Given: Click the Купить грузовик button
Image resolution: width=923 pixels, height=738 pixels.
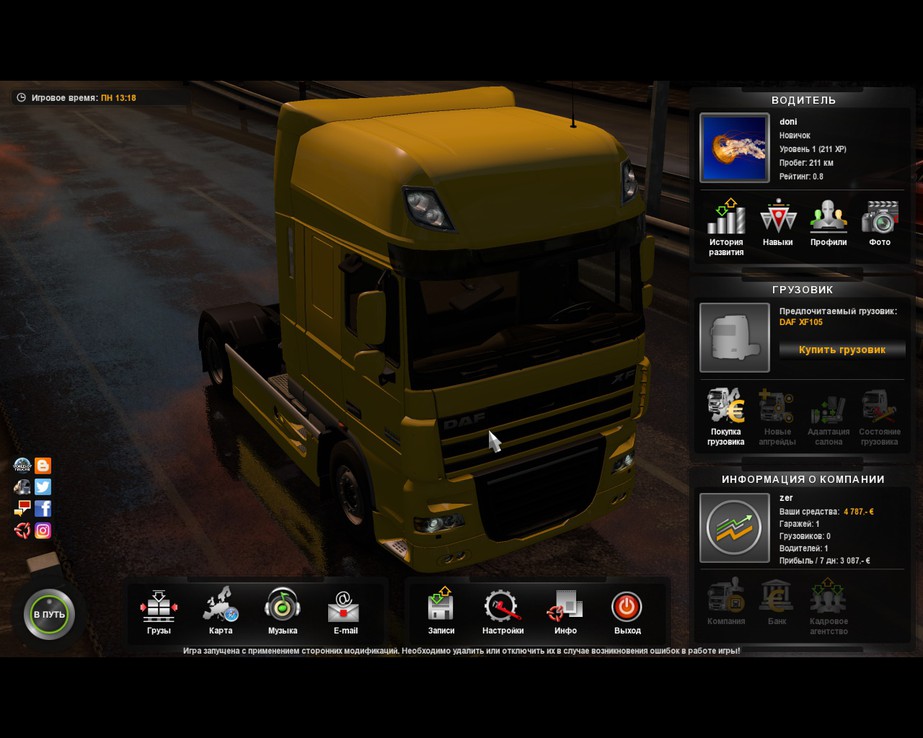Looking at the screenshot, I should coord(842,350).
